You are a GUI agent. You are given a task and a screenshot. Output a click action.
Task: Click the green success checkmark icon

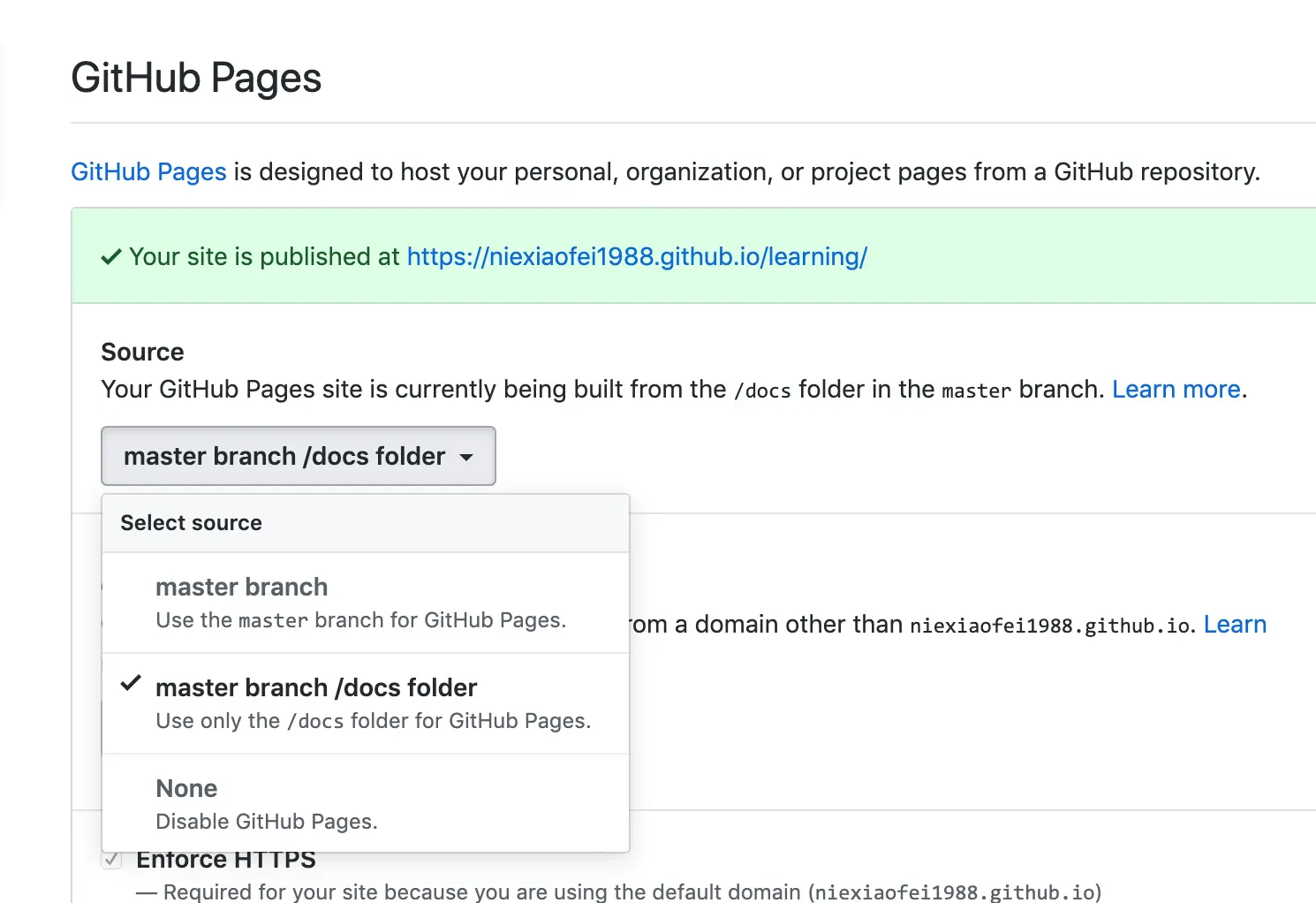[x=111, y=257]
